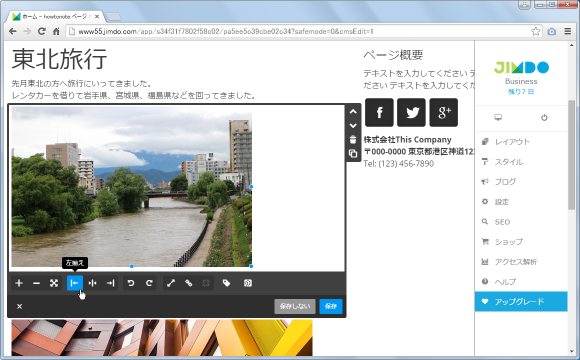Click the 東北旅行 heading
Image resolution: width=580 pixels, height=360 pixels.
[x=60, y=59]
